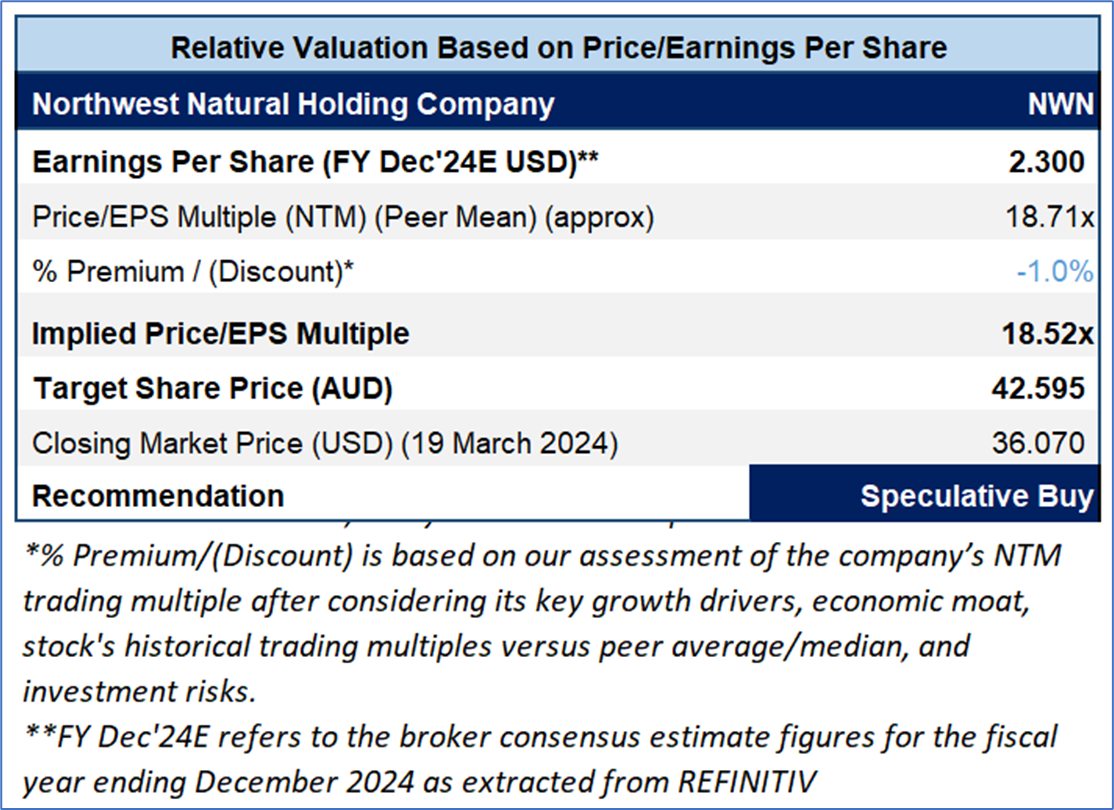Click the blue -1.0% discount value
The height and width of the screenshot is (810, 1114).
click(1054, 273)
